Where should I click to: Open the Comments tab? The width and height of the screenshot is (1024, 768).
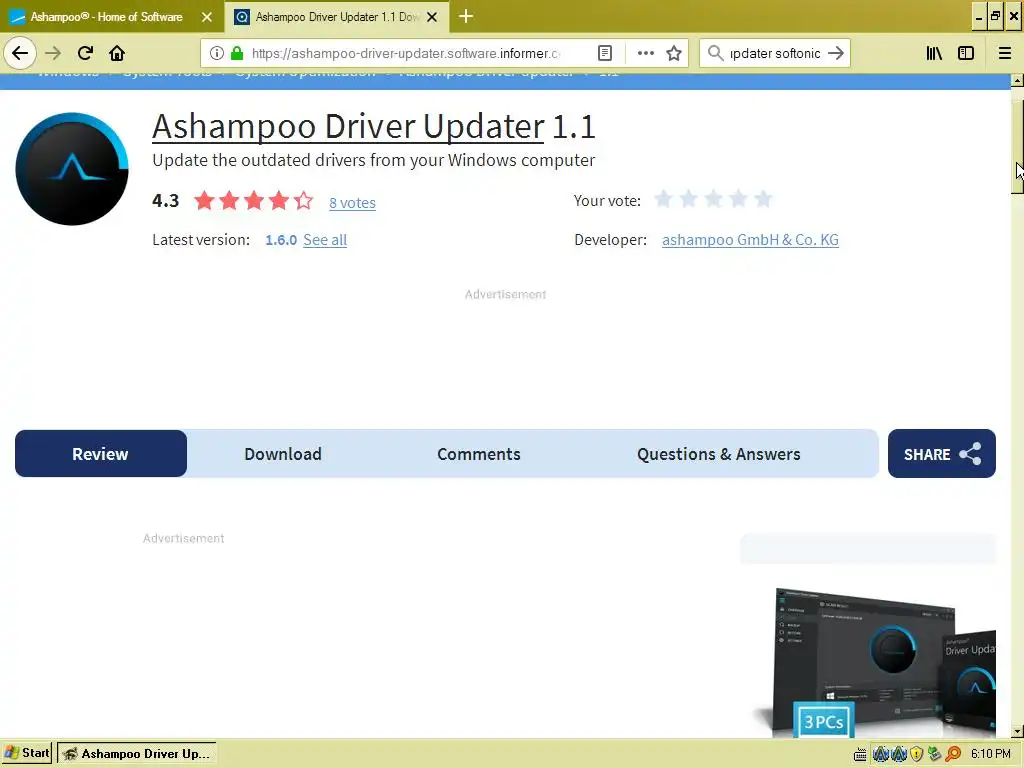tap(479, 454)
